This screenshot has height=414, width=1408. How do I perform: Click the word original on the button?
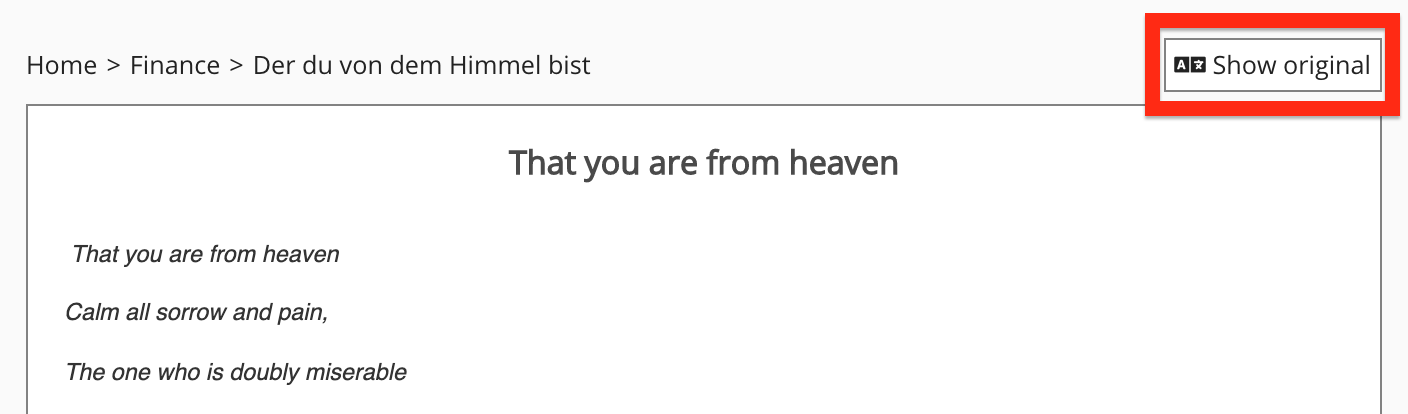tap(1326, 66)
